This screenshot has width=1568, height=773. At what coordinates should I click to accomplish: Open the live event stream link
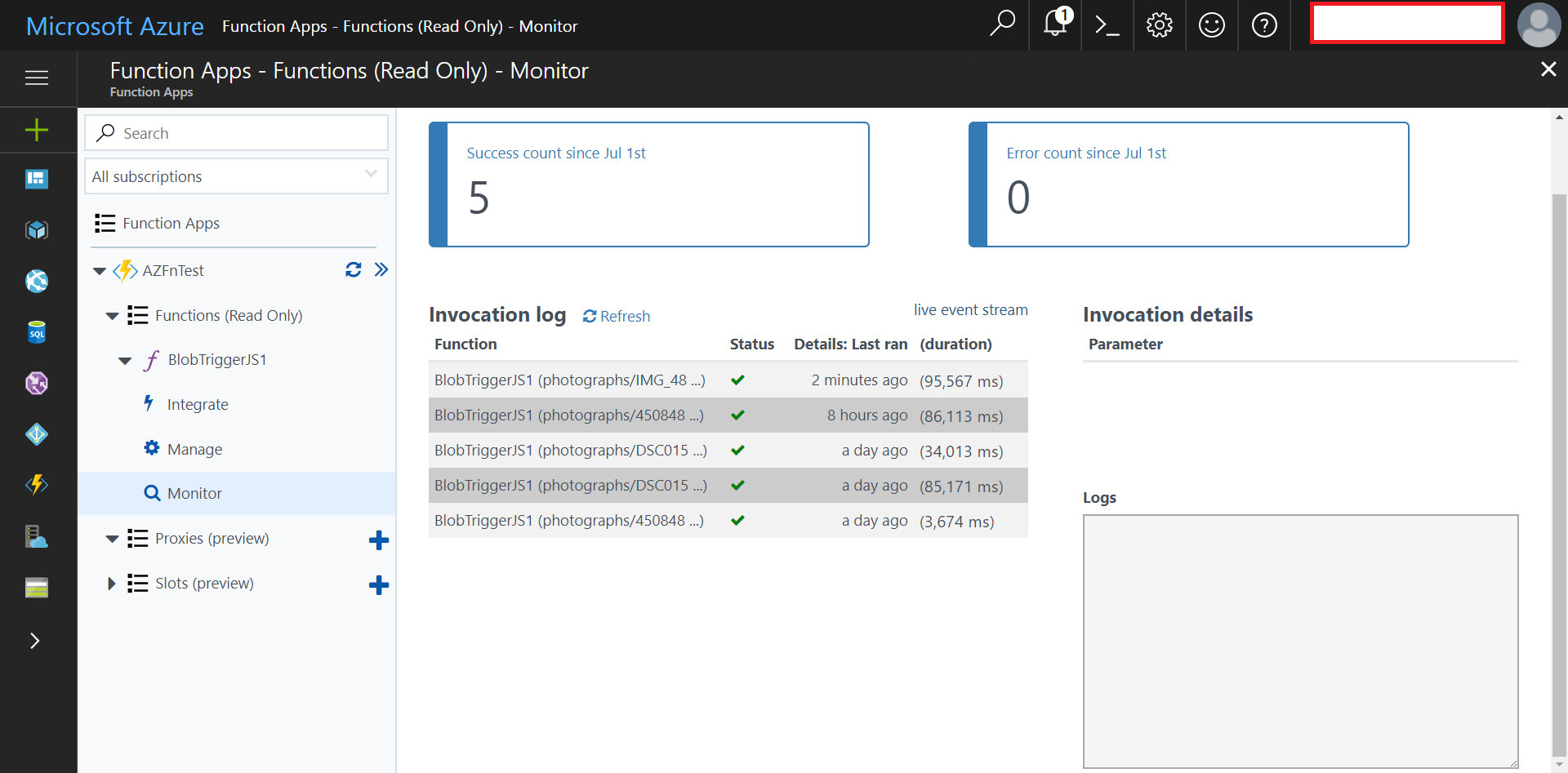pos(970,309)
